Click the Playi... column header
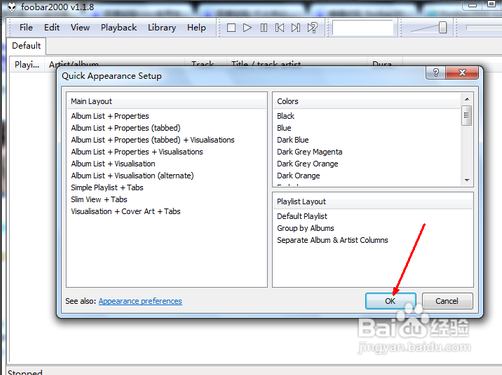Screen dimensions: 502x375 tap(27, 65)
